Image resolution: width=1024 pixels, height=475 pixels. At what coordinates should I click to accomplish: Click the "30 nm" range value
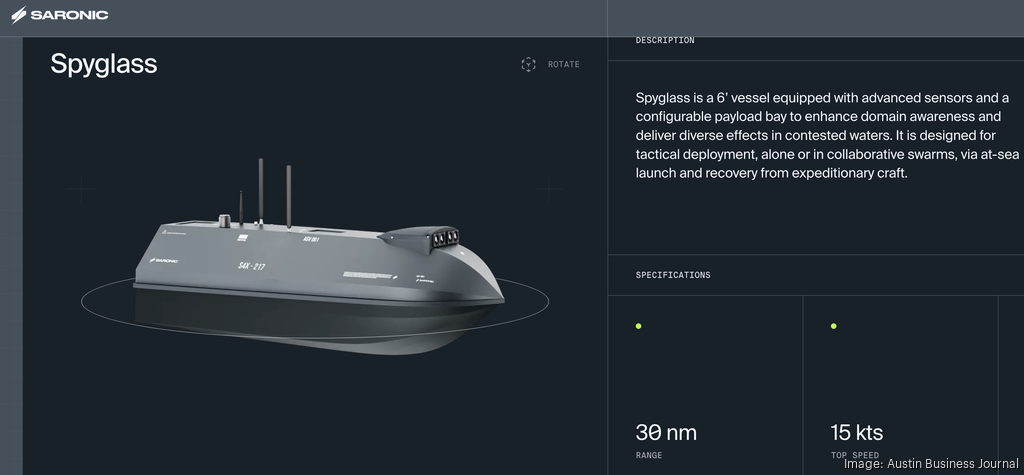tap(665, 433)
